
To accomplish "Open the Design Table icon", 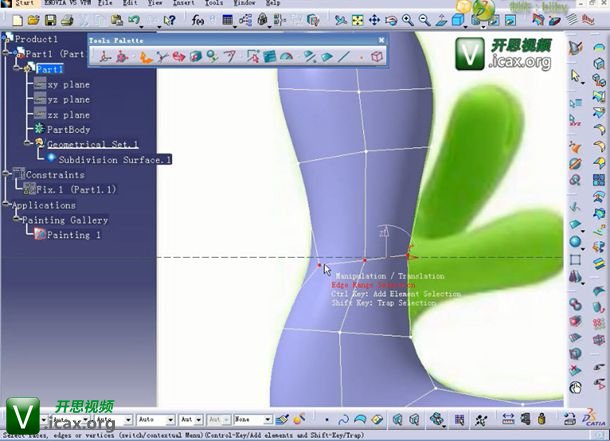I will 227,19.
